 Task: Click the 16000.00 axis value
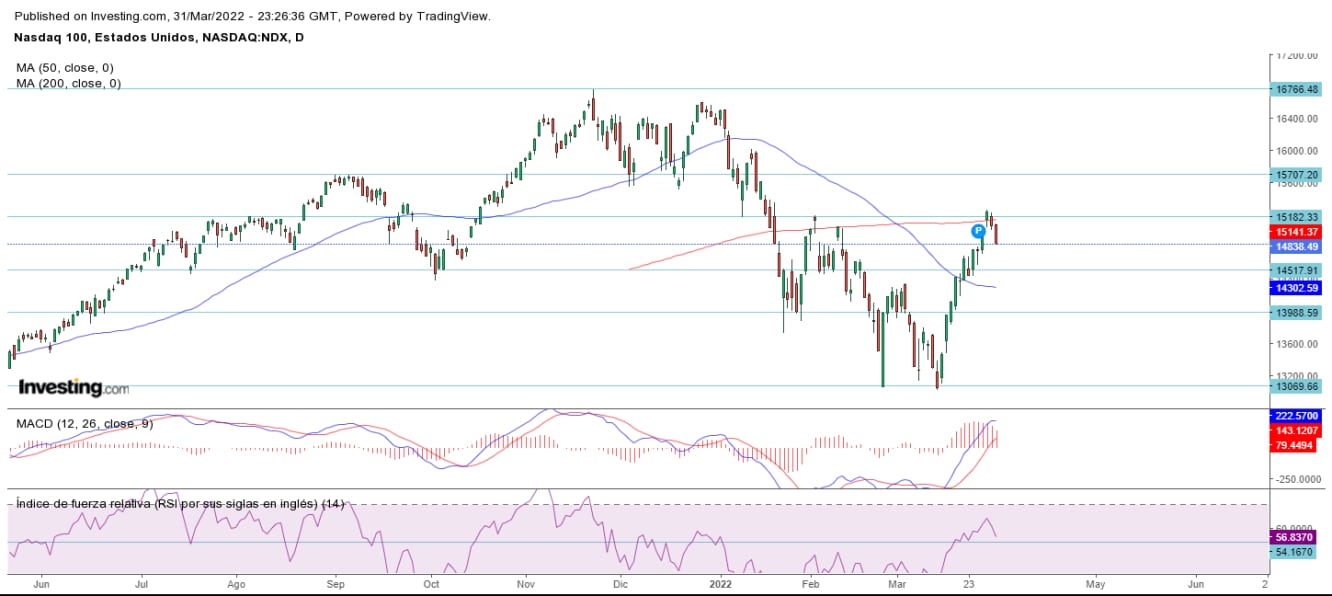(1297, 151)
